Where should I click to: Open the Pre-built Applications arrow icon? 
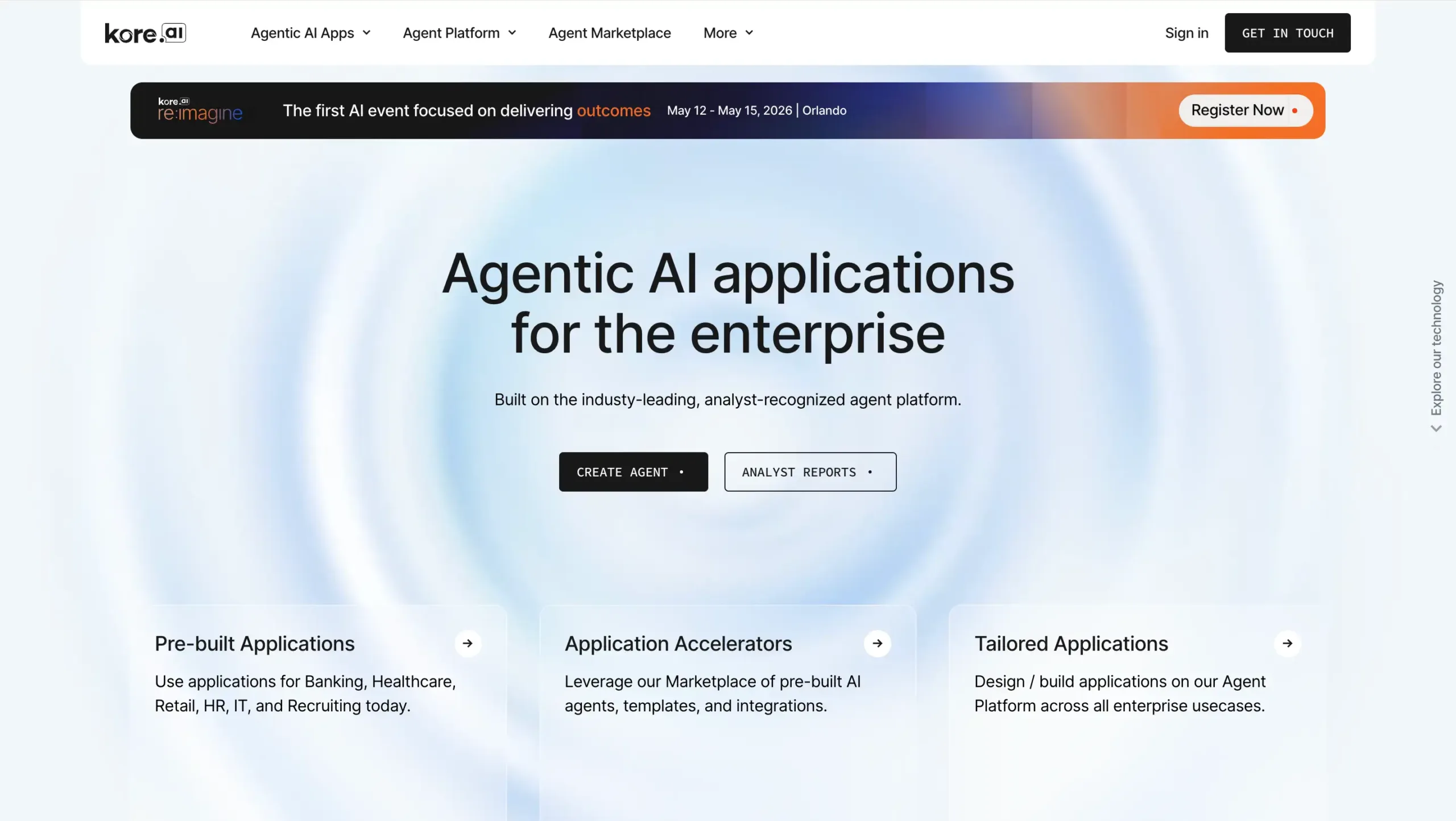[468, 644]
